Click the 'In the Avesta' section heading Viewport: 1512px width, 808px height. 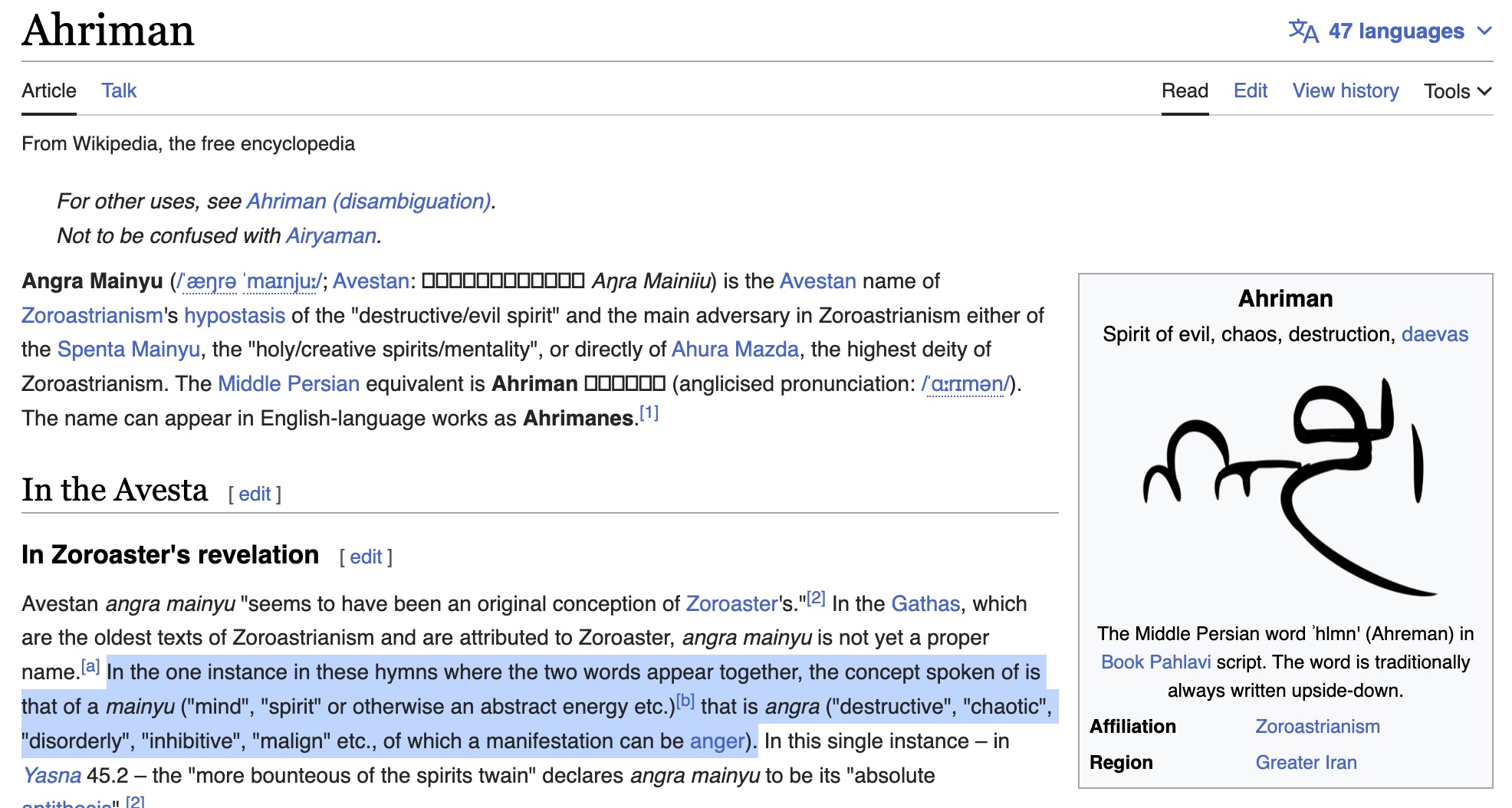tap(115, 490)
